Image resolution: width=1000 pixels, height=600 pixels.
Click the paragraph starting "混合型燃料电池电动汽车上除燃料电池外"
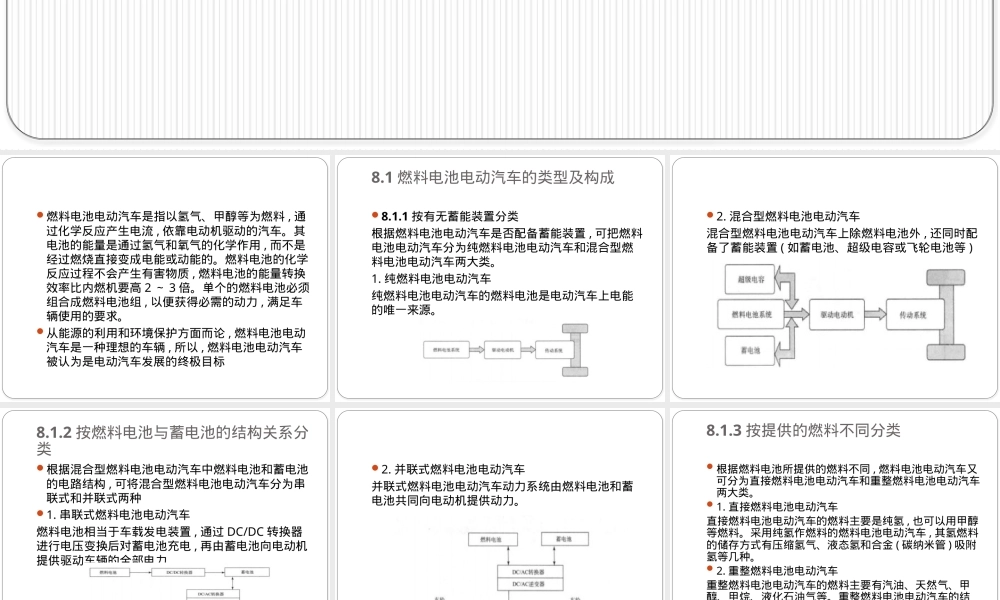841,240
